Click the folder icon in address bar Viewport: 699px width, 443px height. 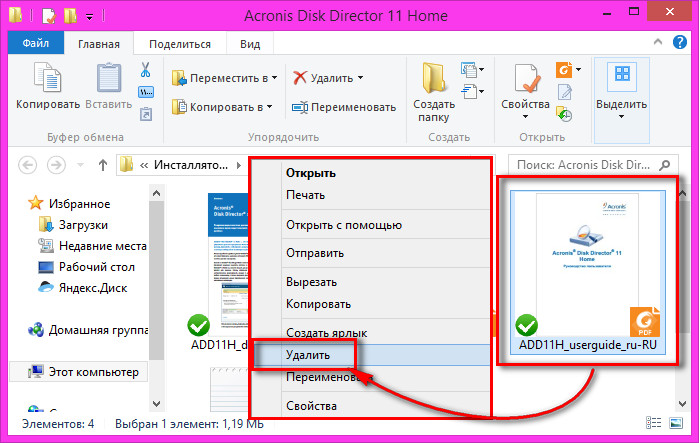tap(127, 165)
